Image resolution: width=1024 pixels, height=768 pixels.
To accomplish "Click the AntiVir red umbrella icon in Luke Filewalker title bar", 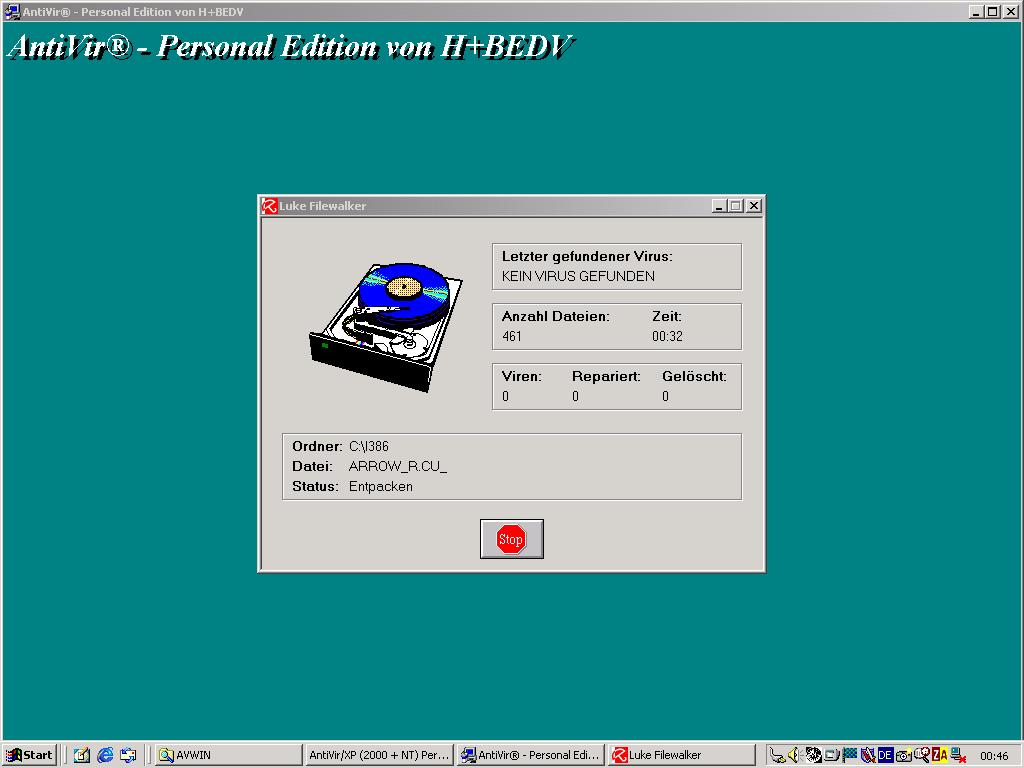I will point(270,206).
